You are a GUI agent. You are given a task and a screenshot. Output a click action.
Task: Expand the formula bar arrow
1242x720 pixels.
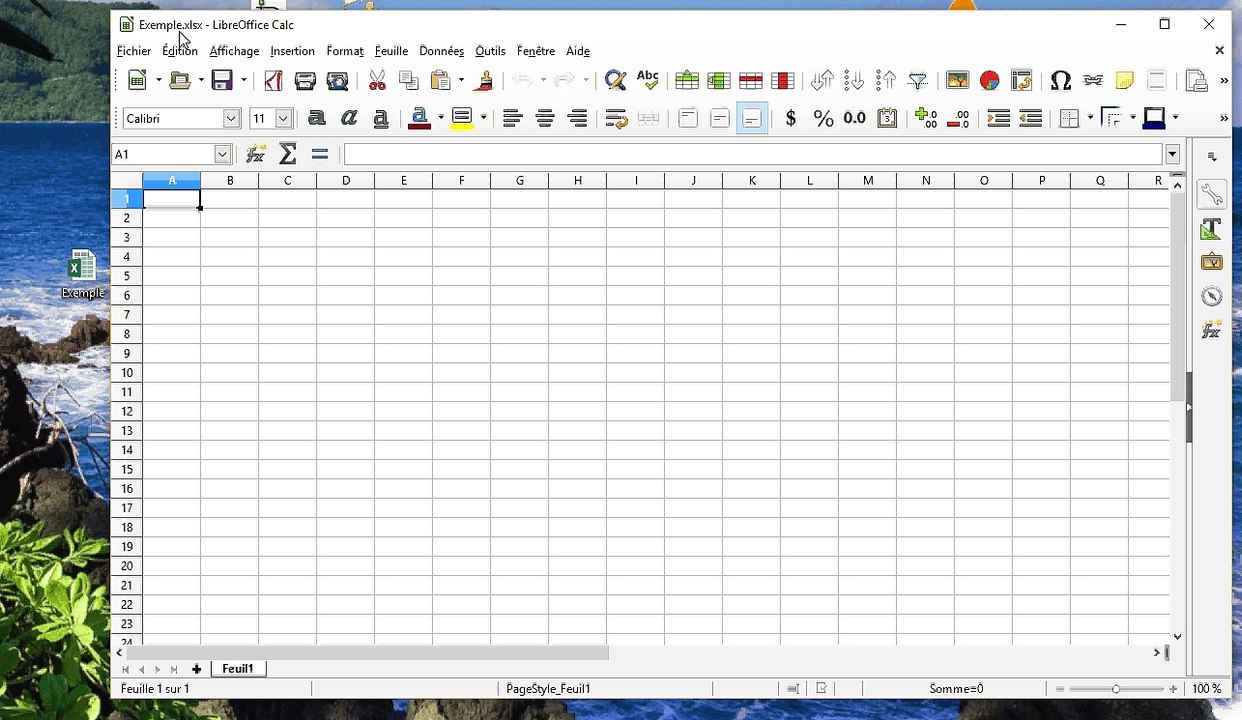point(1172,154)
